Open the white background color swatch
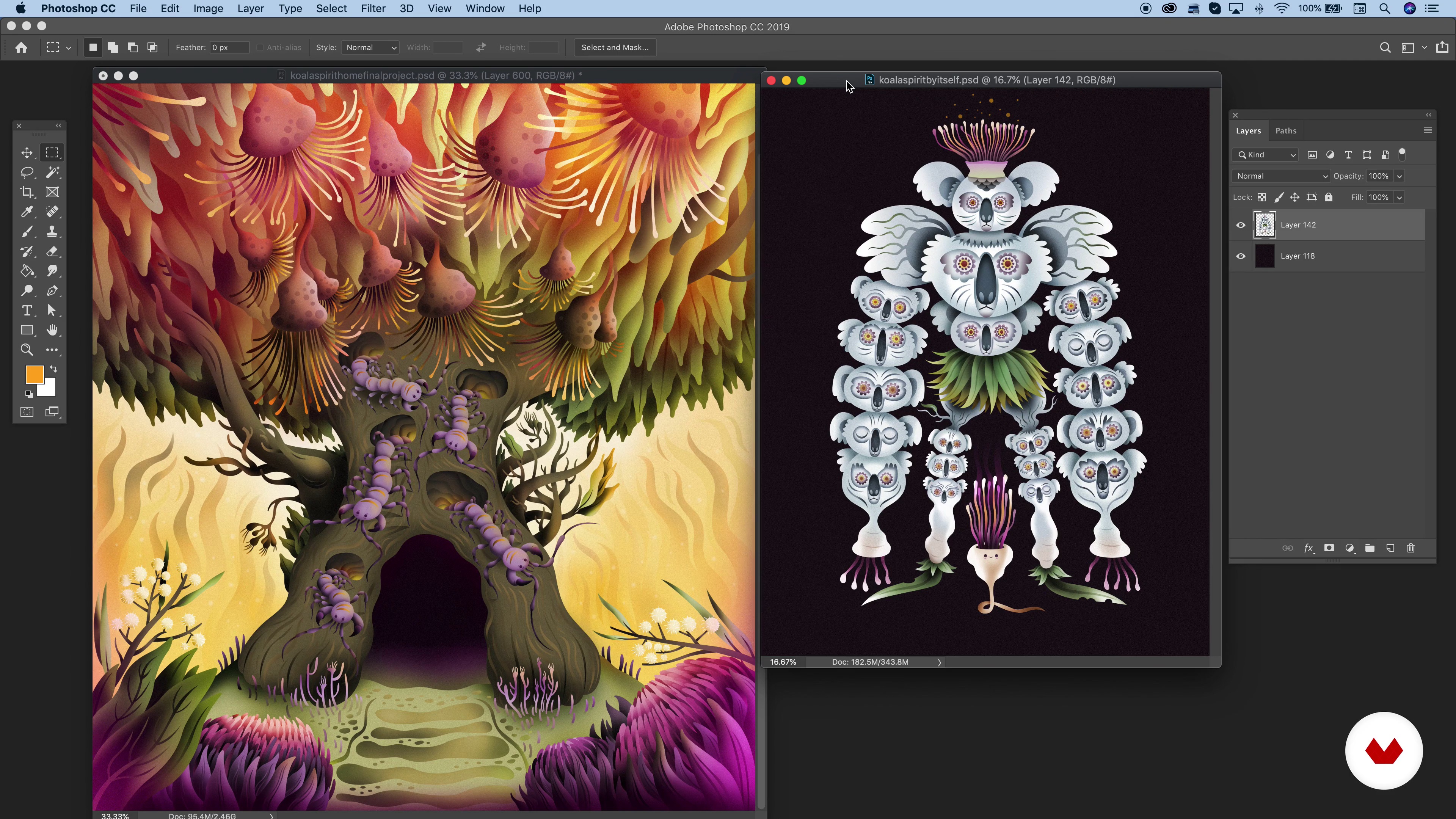Image resolution: width=1456 pixels, height=819 pixels. 50,390
